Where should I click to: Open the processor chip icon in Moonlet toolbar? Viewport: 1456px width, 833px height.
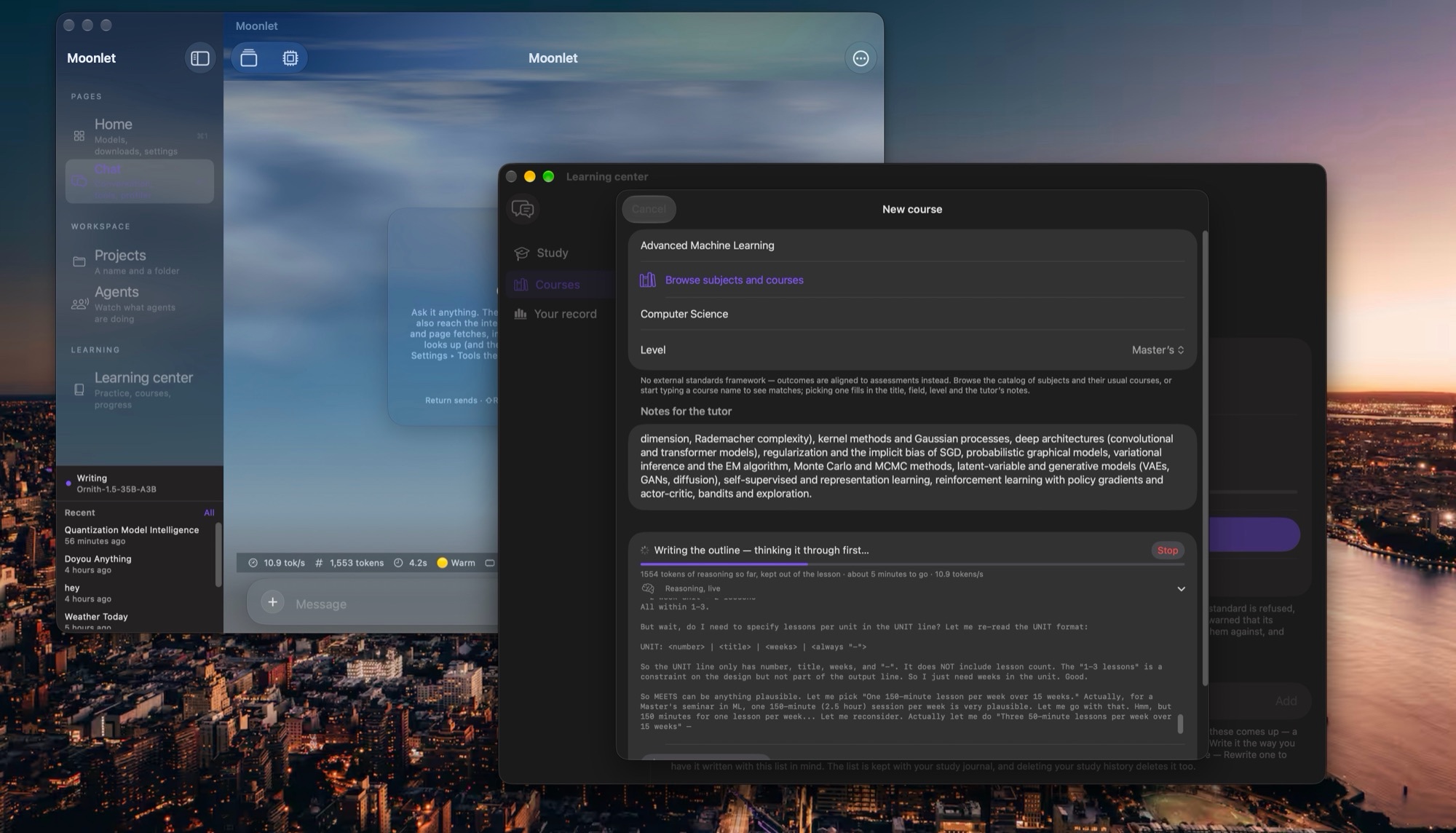click(x=290, y=58)
